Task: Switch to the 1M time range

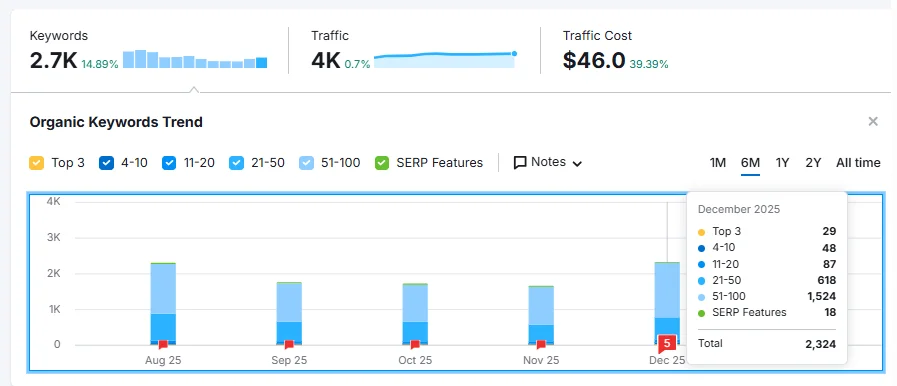Action: (717, 162)
